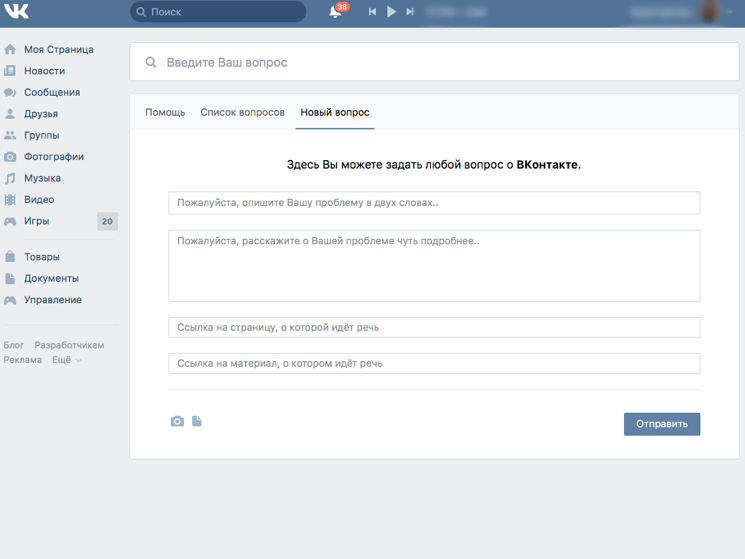Attach a photo using the camera icon
This screenshot has height=559, width=745.
(177, 422)
